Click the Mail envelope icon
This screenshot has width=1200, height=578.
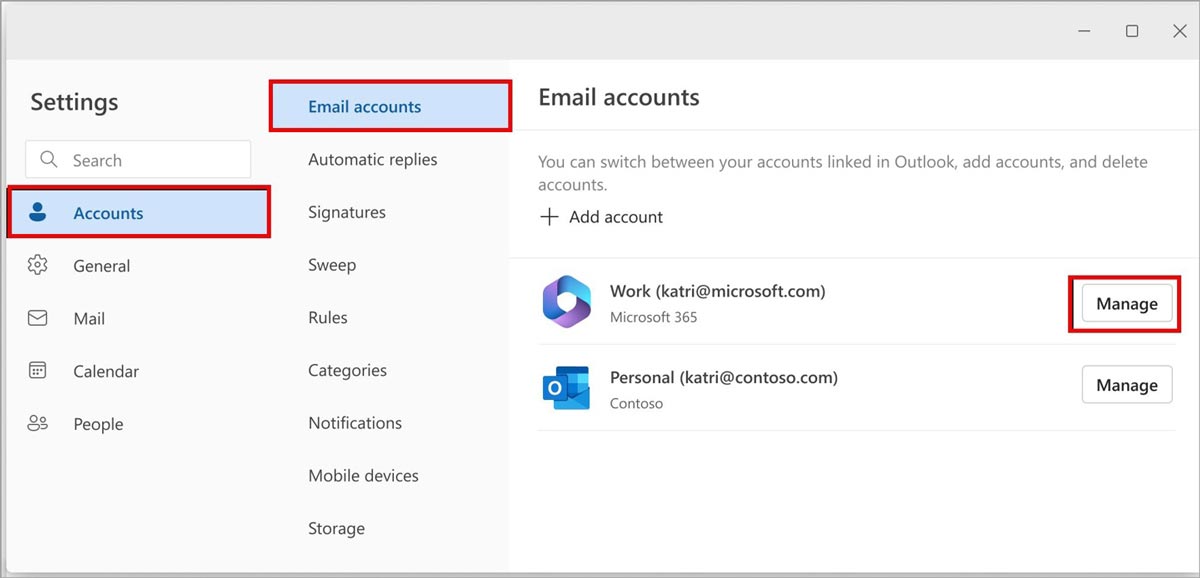click(x=38, y=318)
